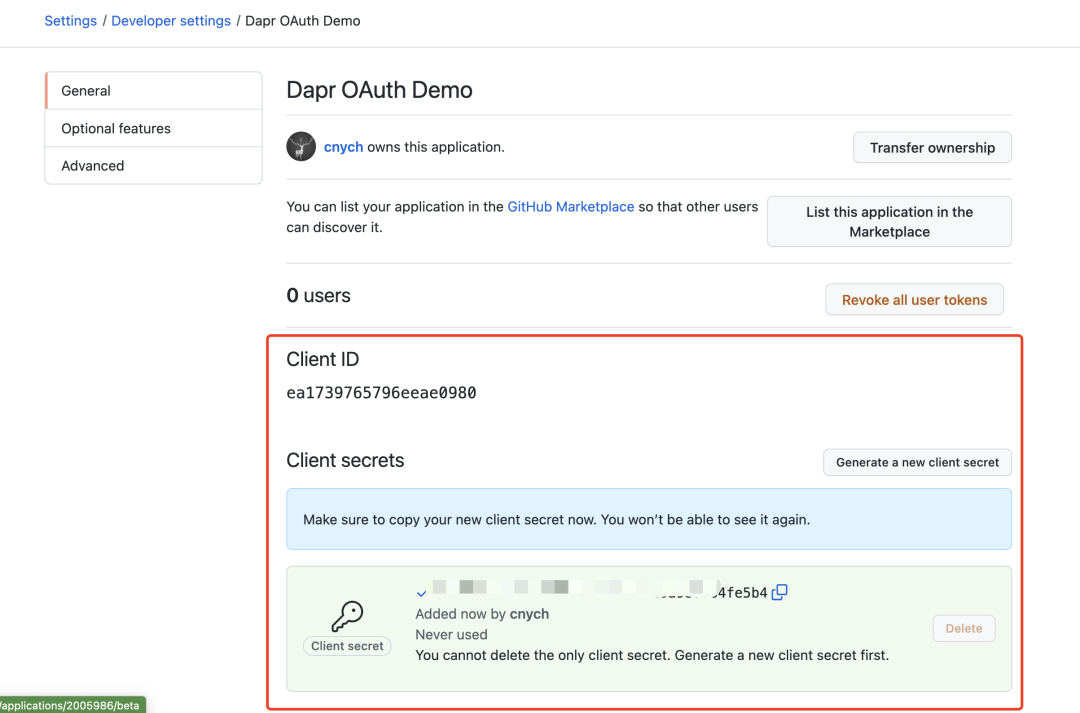Copy the client secret with the clipboard icon
The height and width of the screenshot is (713, 1080).
780,592
